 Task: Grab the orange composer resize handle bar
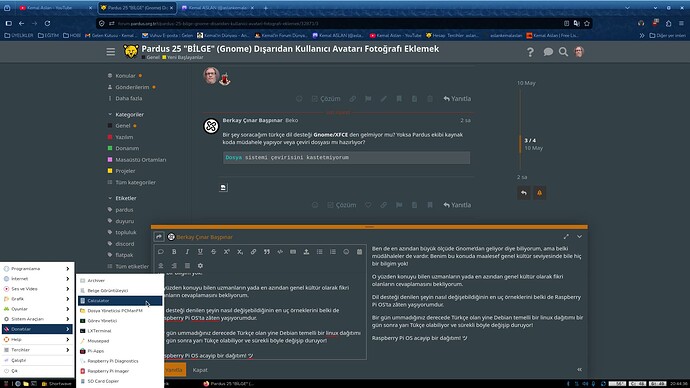point(369,227)
